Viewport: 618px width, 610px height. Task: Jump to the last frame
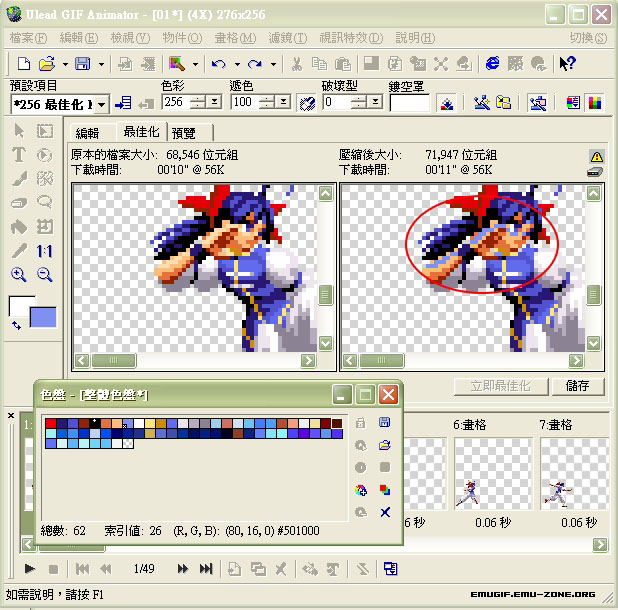[x=206, y=569]
